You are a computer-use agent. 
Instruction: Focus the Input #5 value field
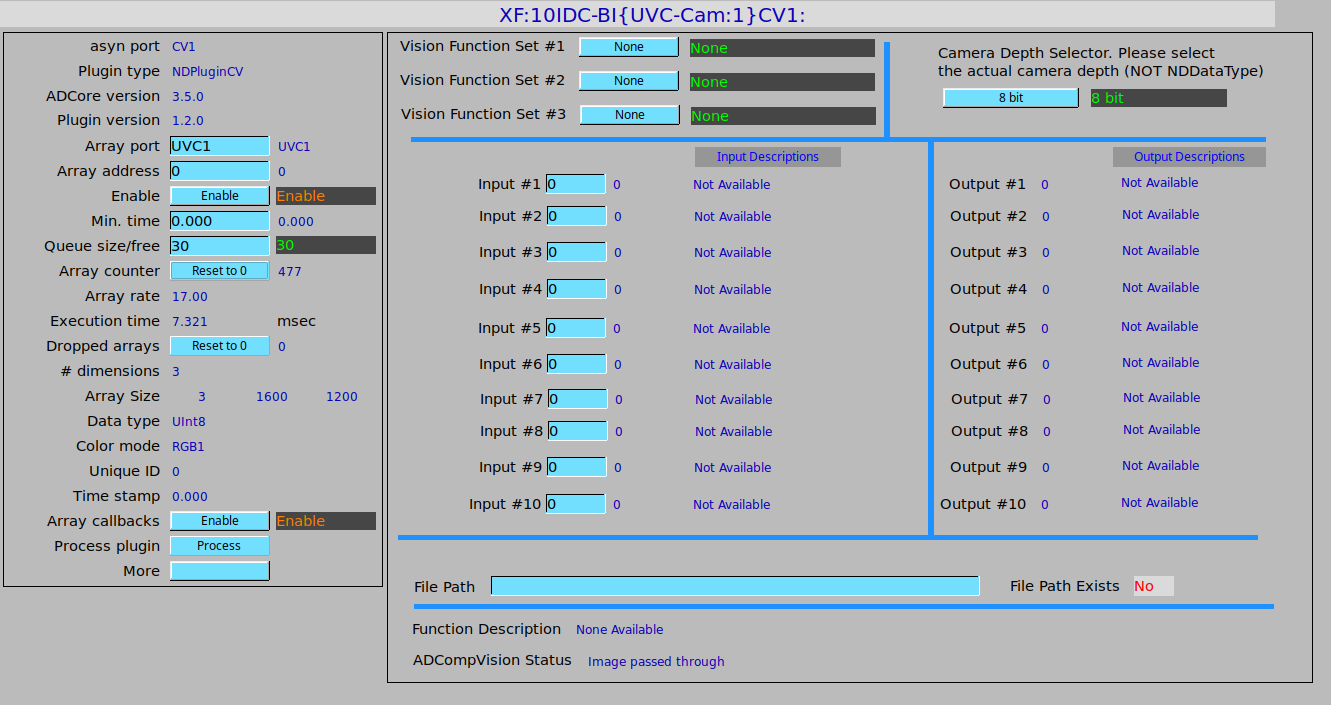point(576,328)
